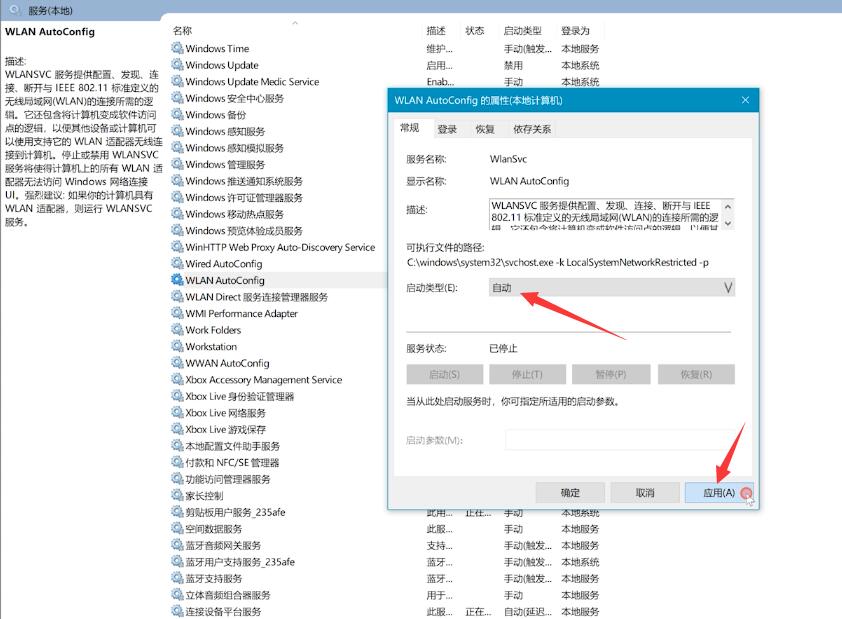The height and width of the screenshot is (619, 842).
Task: Click the gear icon beside Windows 感知服务
Action: point(177,131)
